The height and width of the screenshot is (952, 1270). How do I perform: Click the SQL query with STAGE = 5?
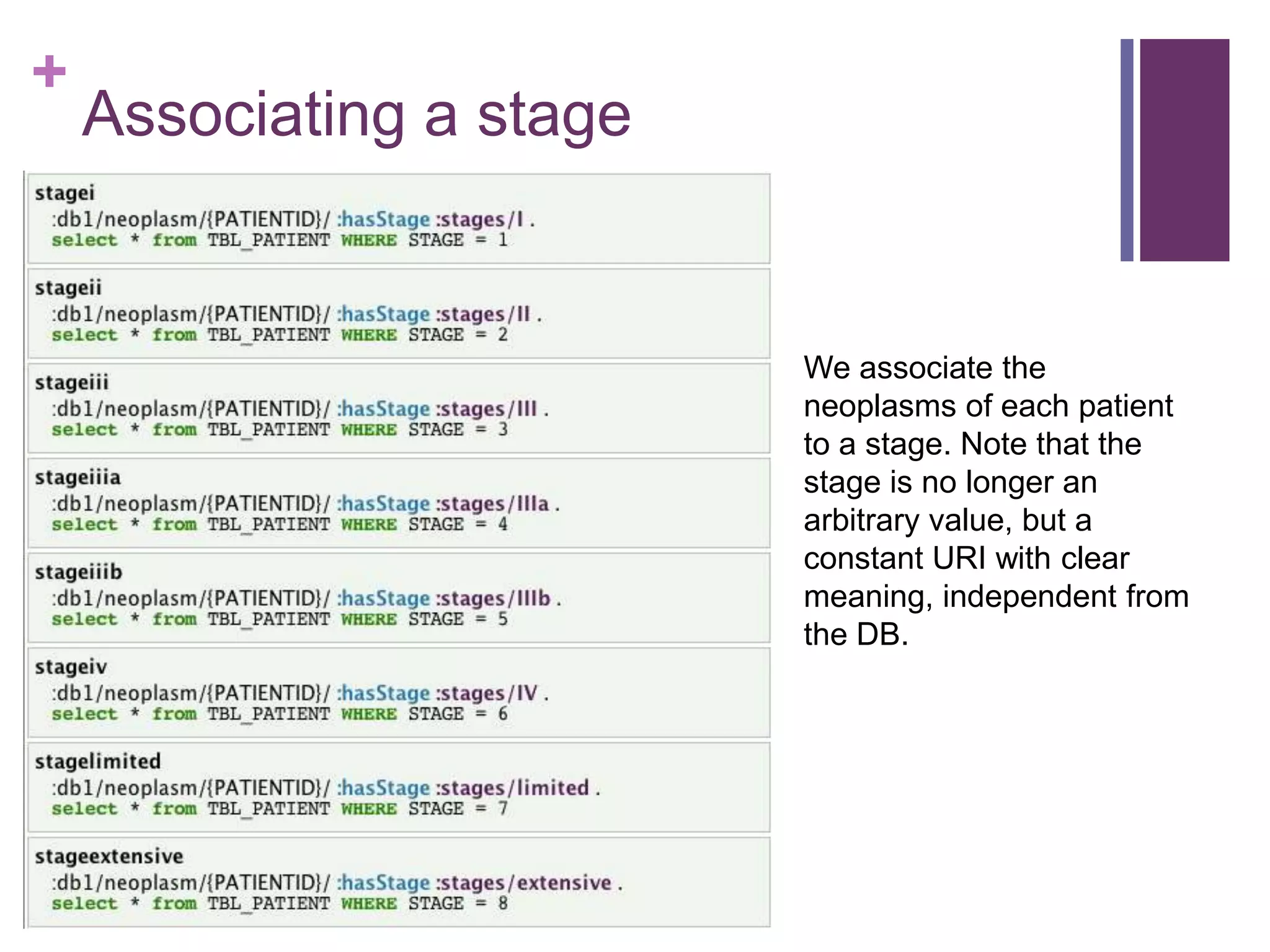click(280, 619)
